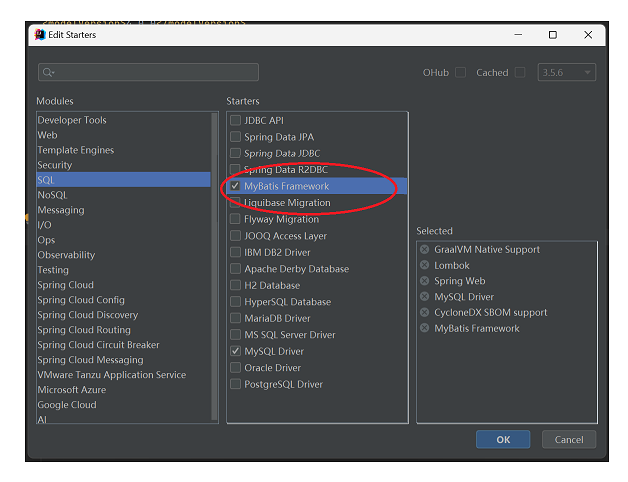The width and height of the screenshot is (628, 482).
Task: Enable the Cached checkbox
Action: (x=520, y=73)
